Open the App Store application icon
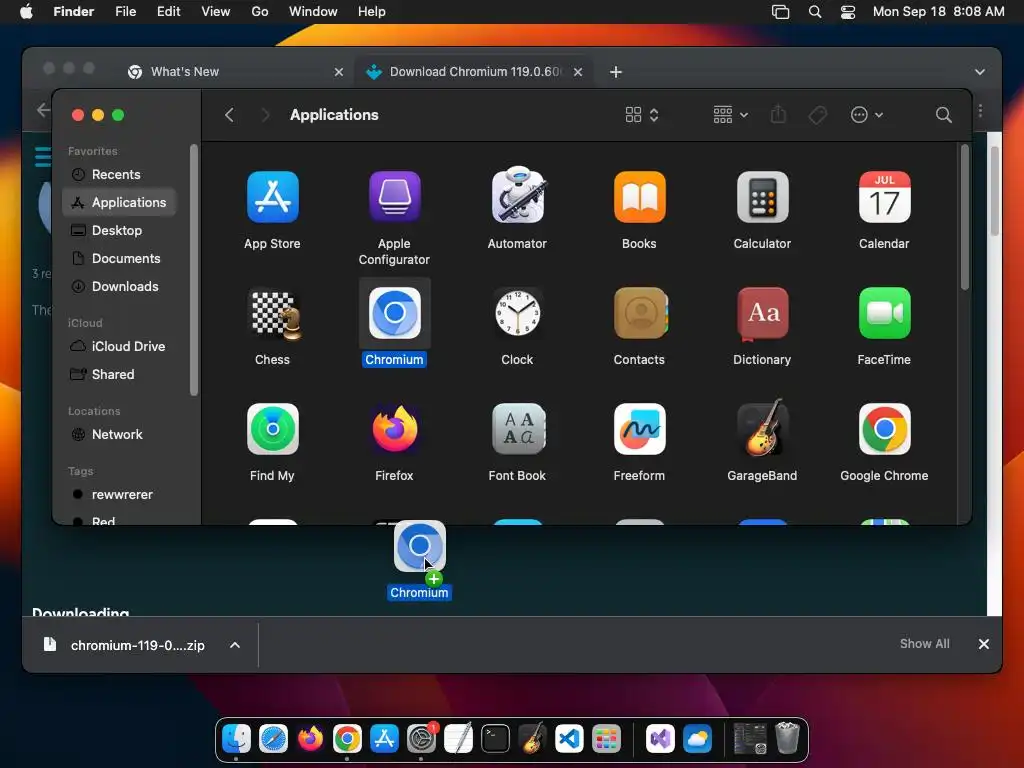The height and width of the screenshot is (768, 1024). [272, 197]
